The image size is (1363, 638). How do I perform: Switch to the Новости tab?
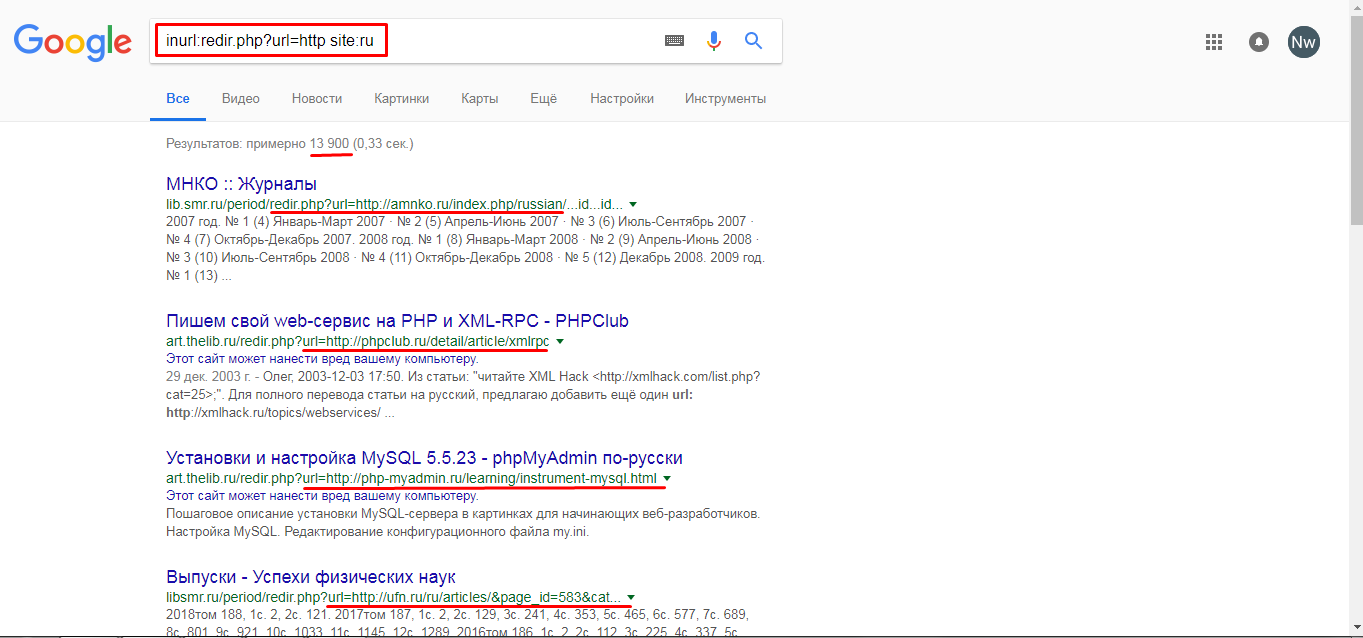(x=317, y=98)
